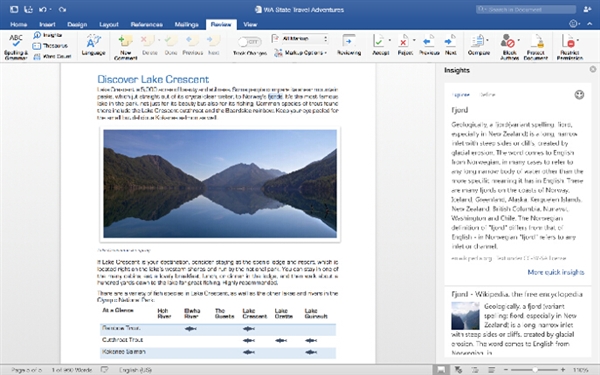Toggle Track Changes switch

249,41
